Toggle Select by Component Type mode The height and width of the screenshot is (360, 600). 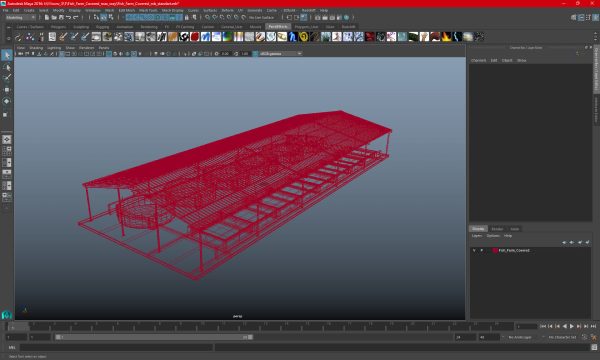click(111, 17)
